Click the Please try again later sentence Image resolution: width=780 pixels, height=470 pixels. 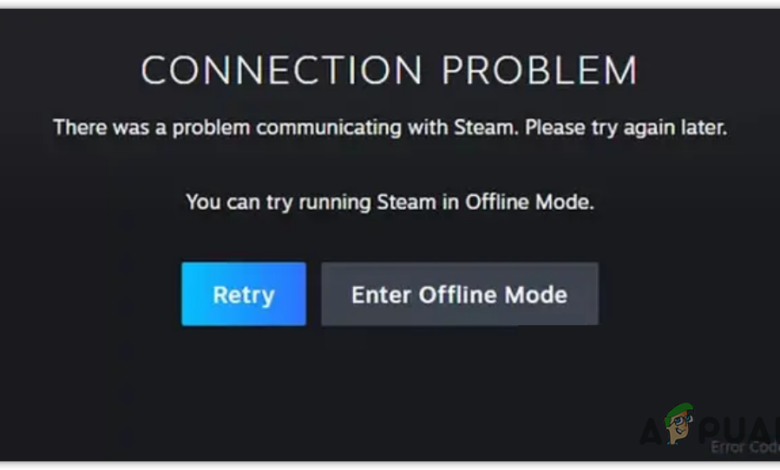626,128
